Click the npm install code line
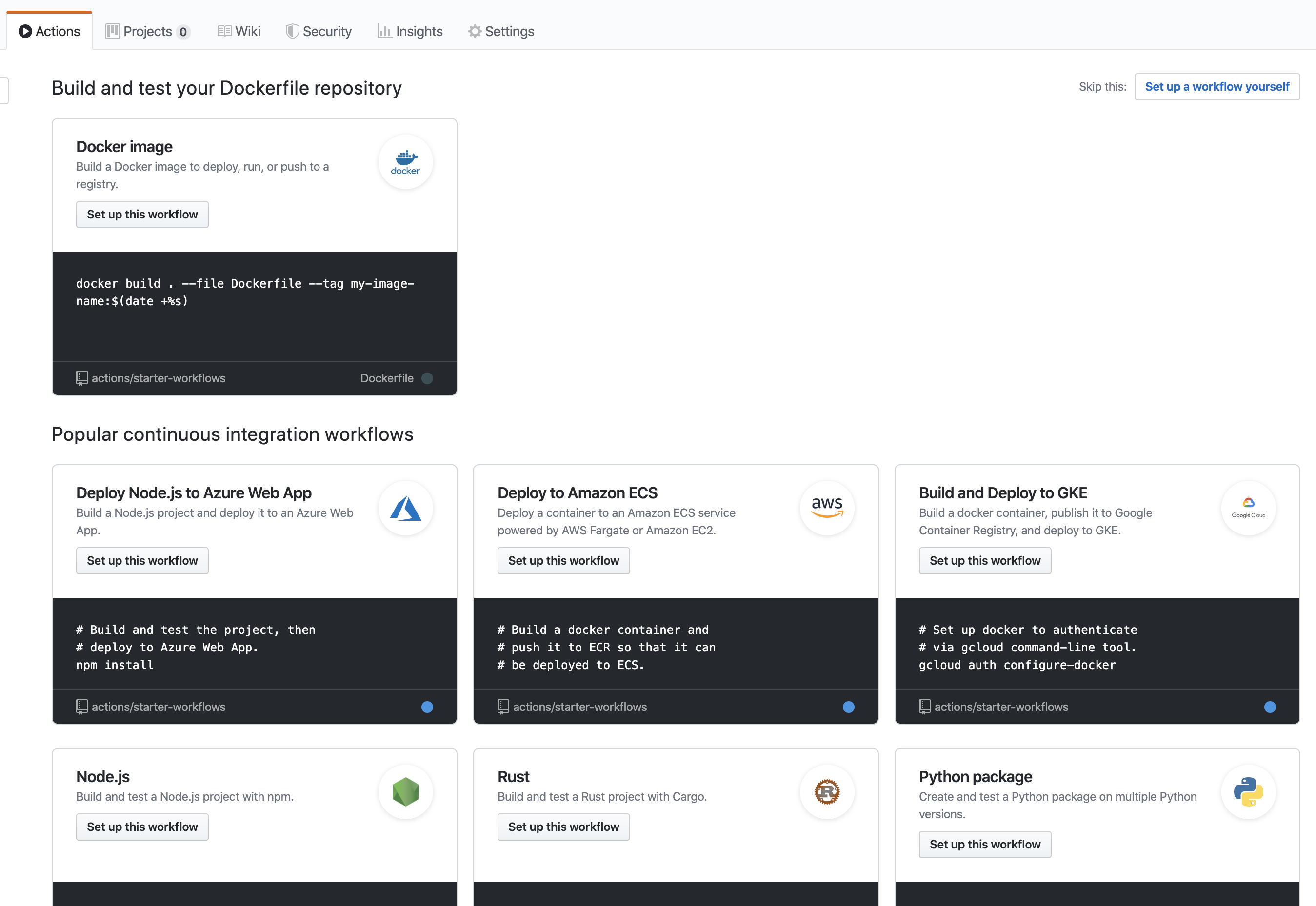Image resolution: width=1316 pixels, height=906 pixels. [x=115, y=665]
